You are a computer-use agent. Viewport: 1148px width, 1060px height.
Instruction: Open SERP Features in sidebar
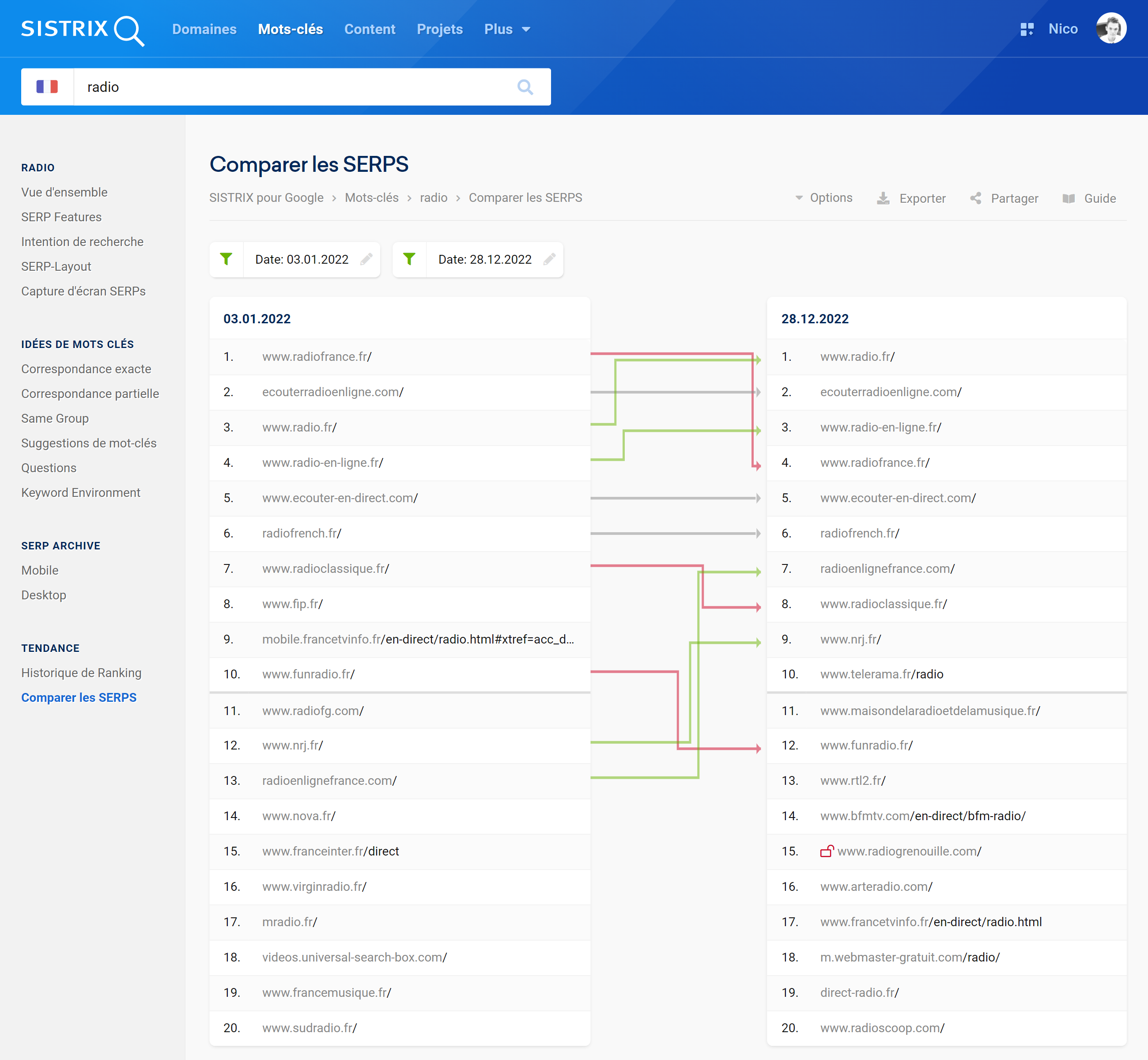[x=61, y=217]
